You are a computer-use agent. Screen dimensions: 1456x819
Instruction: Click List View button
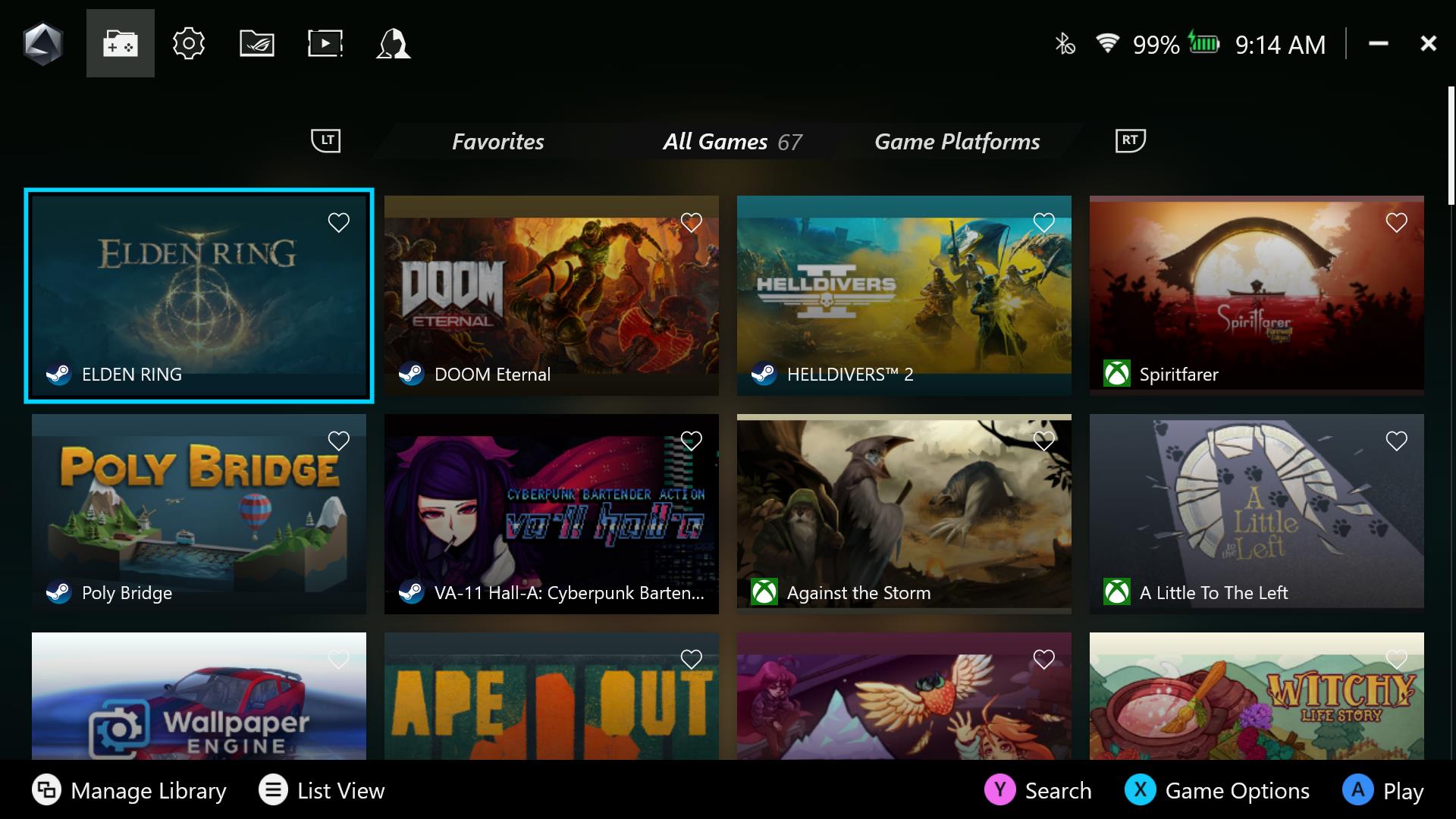click(322, 789)
